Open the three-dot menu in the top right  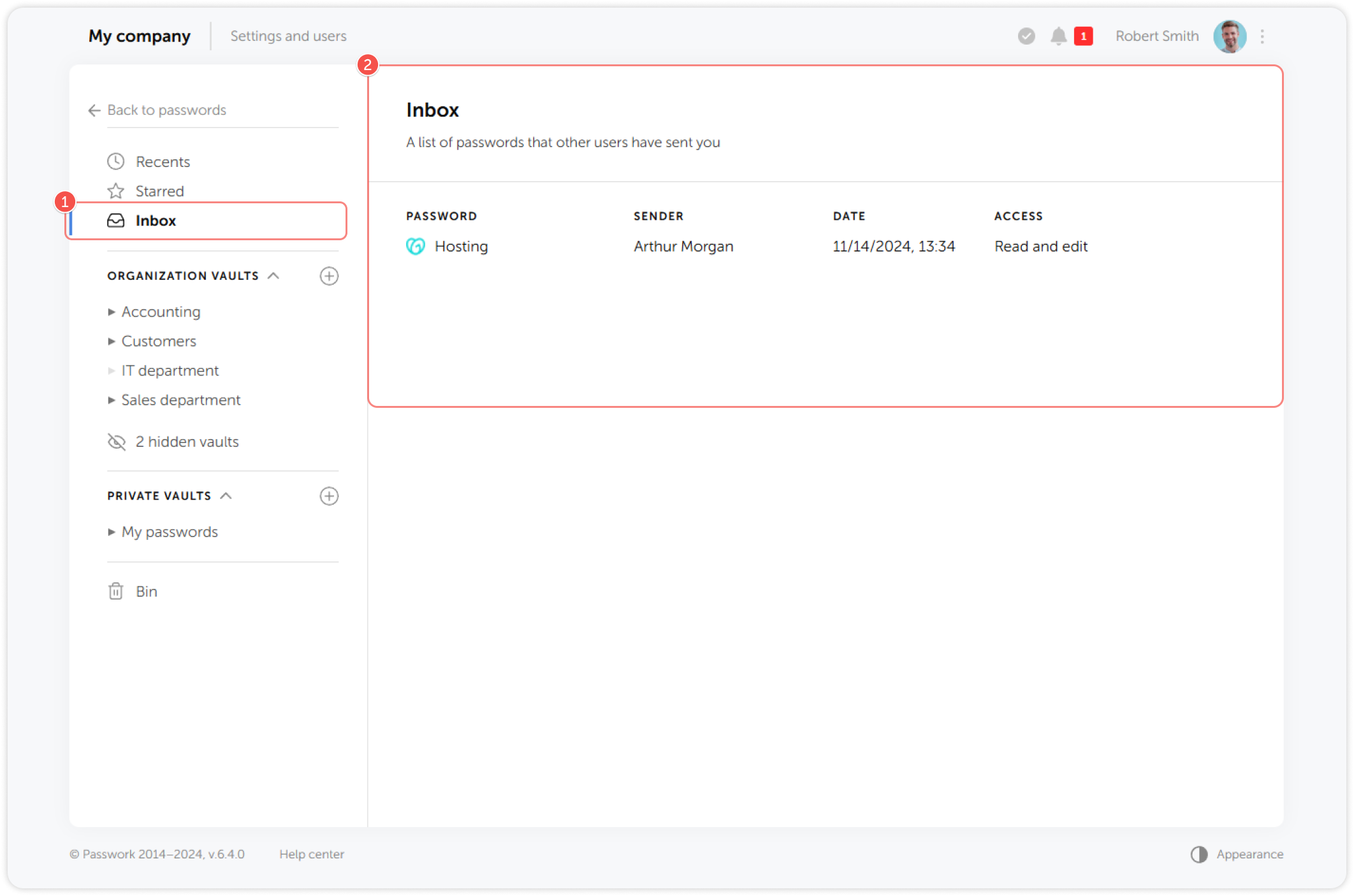[1263, 36]
